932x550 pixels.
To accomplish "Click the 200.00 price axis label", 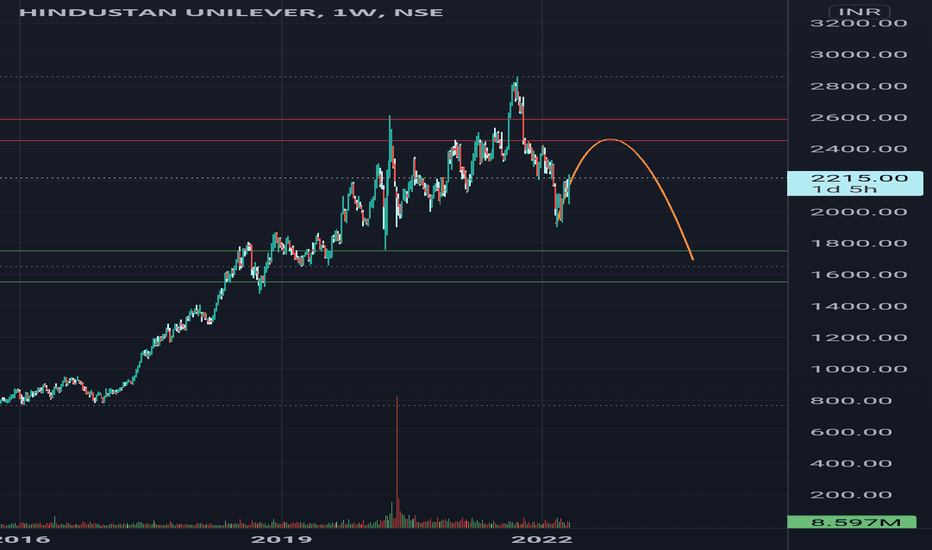I will point(851,495).
